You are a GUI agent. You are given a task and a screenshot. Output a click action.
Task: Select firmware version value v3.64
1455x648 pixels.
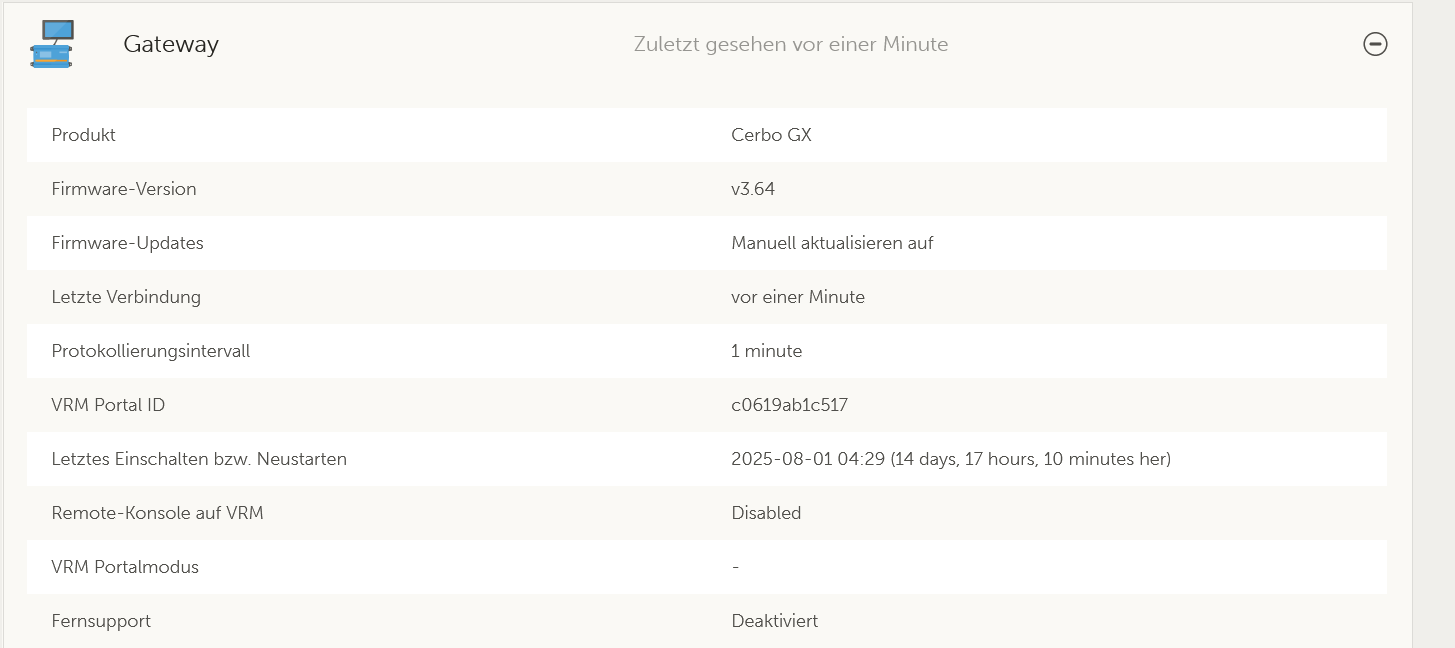point(753,189)
